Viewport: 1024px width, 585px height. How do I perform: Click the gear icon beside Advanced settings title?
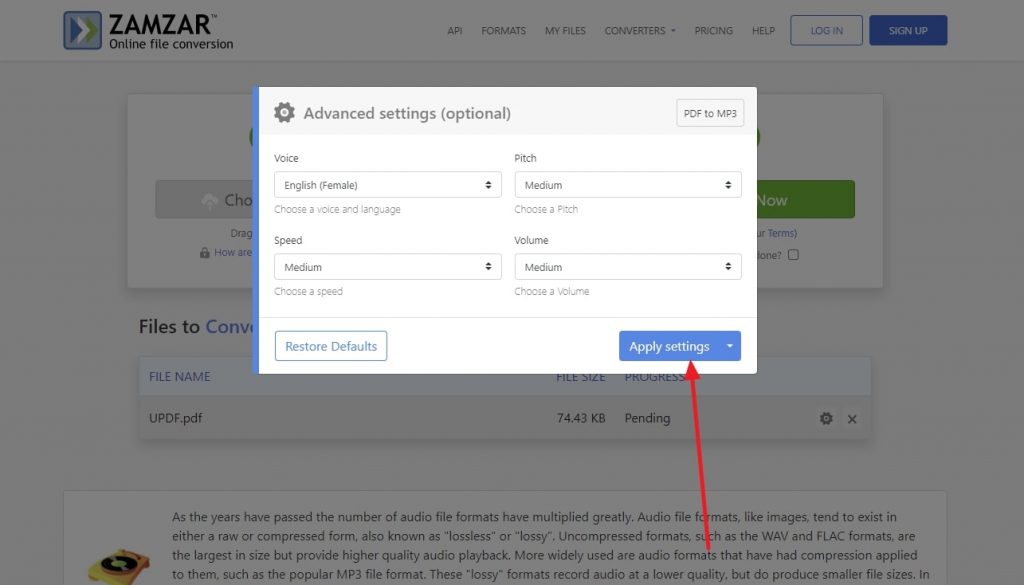point(284,112)
